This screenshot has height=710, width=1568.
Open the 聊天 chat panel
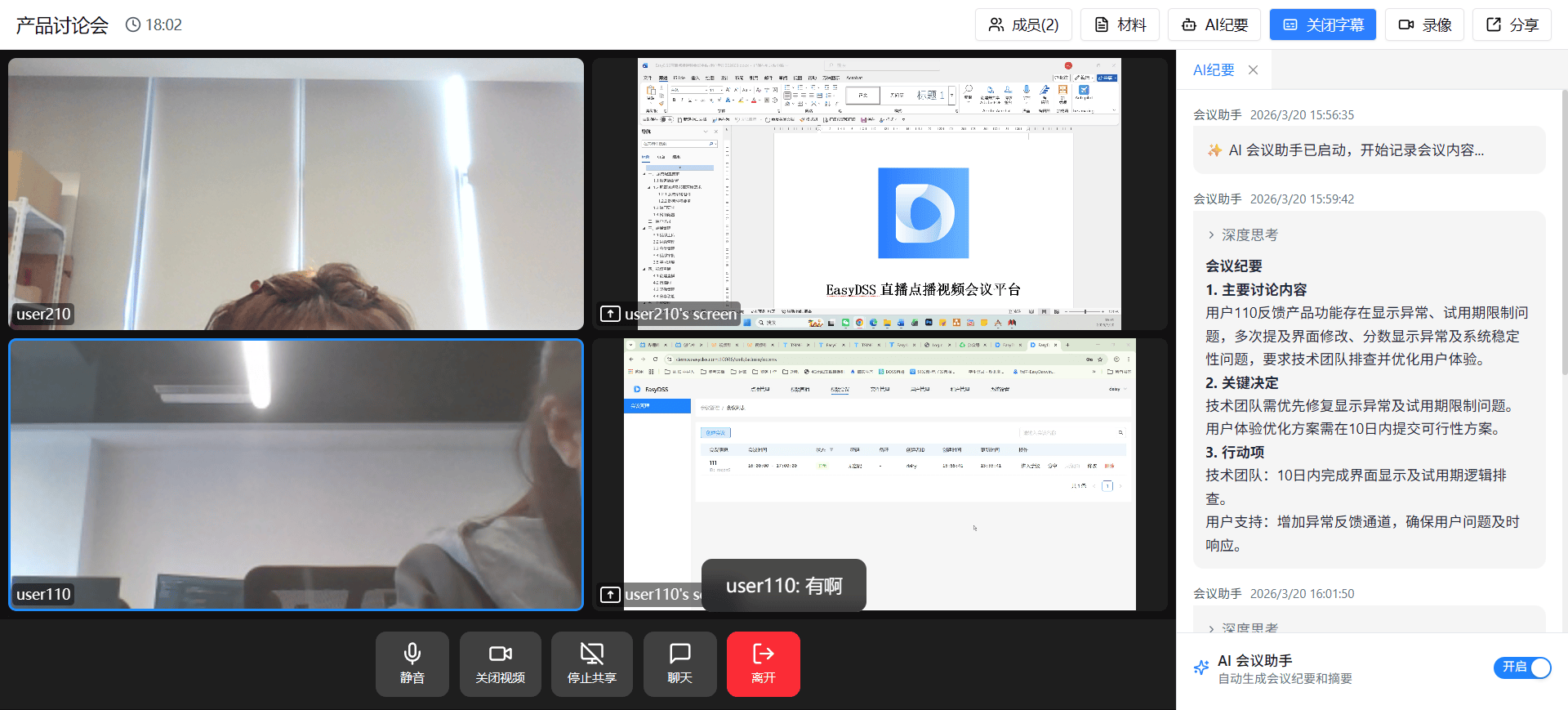(x=679, y=663)
